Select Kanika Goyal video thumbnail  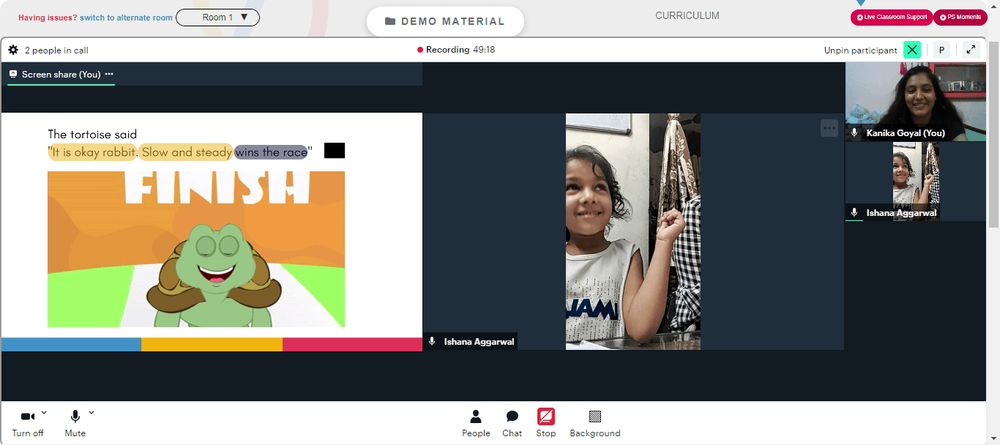point(915,101)
